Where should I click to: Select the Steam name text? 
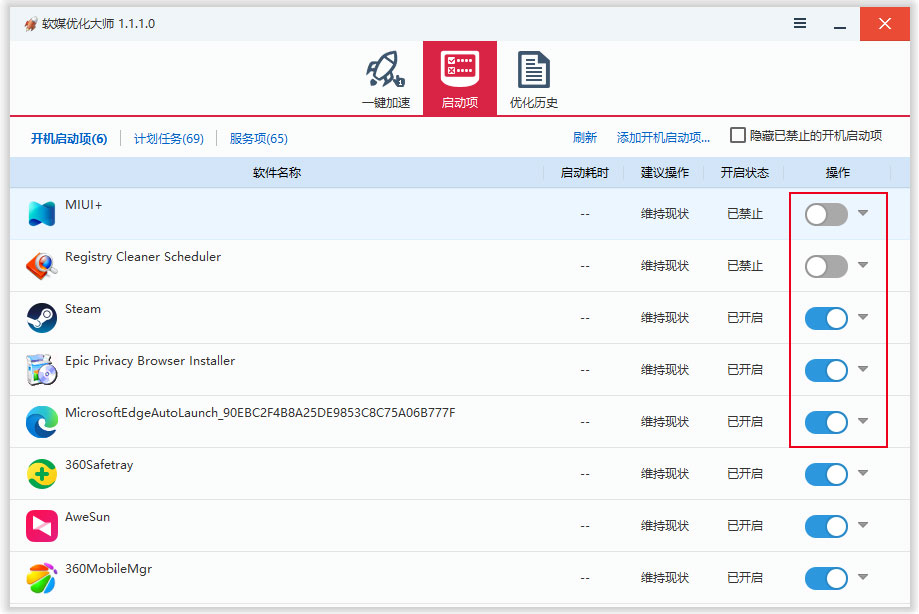tap(83, 309)
